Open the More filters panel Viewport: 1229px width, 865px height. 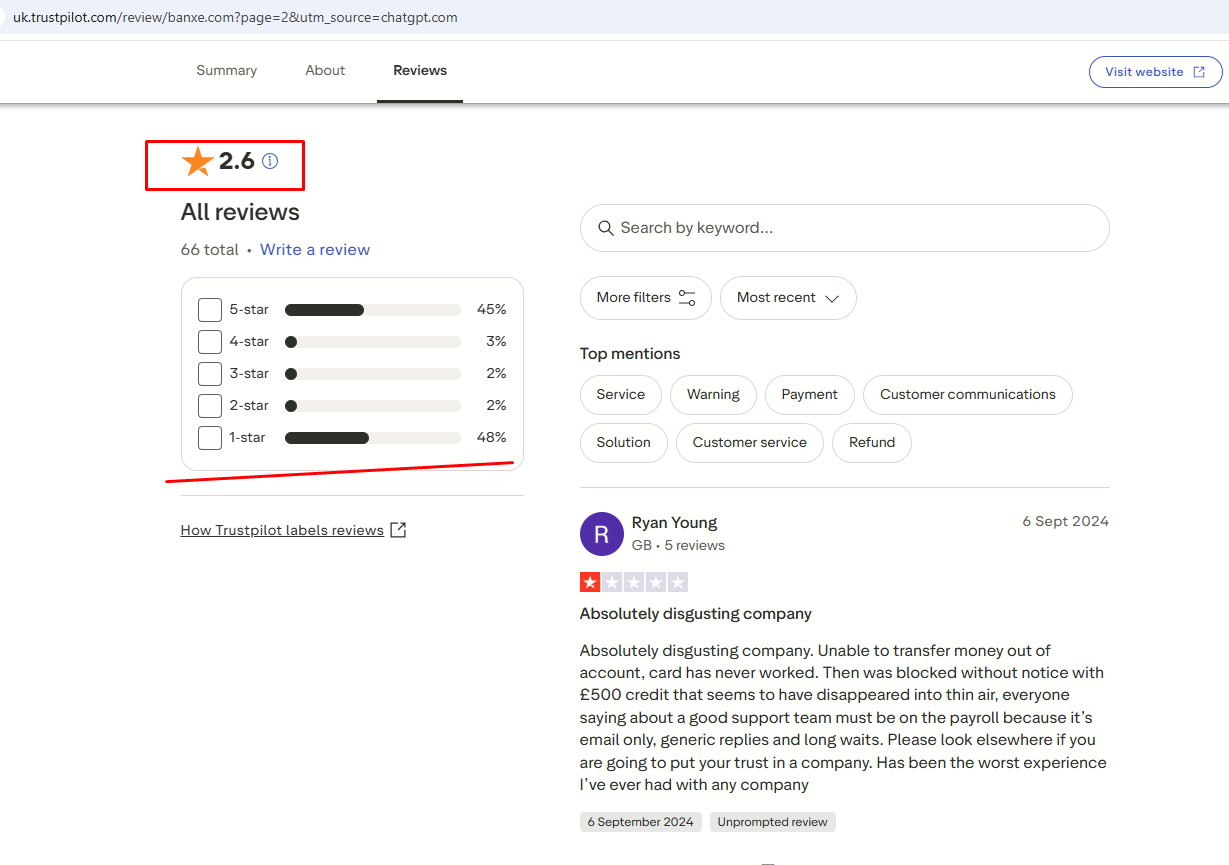[645, 298]
